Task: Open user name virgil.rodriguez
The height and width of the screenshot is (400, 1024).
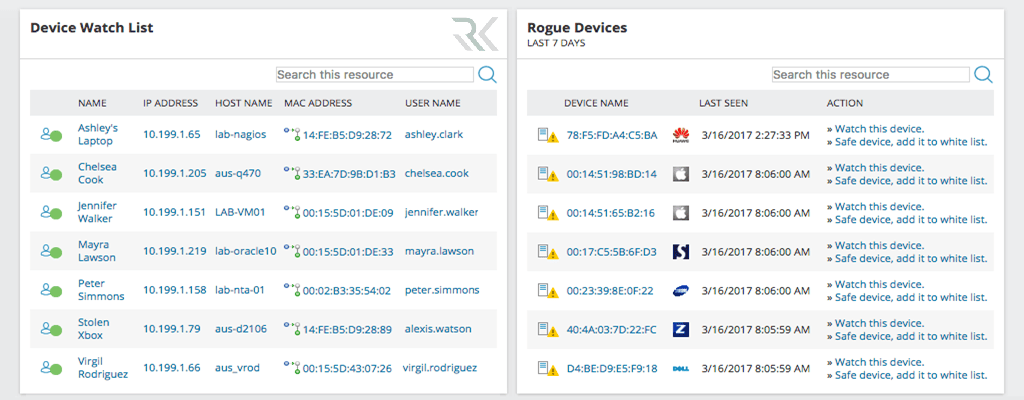Action: coord(440,368)
